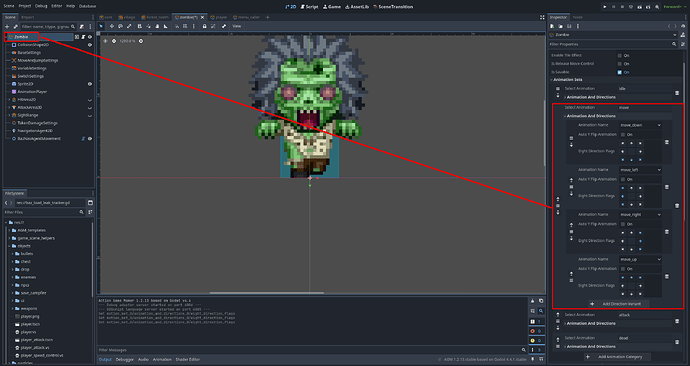Zoom in using the plus icon by zoom percentage

coord(141,41)
